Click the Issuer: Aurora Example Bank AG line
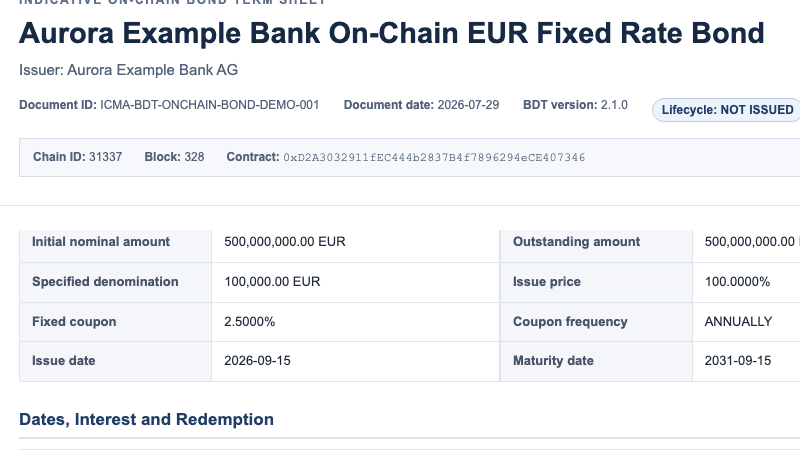 pyautogui.click(x=129, y=70)
